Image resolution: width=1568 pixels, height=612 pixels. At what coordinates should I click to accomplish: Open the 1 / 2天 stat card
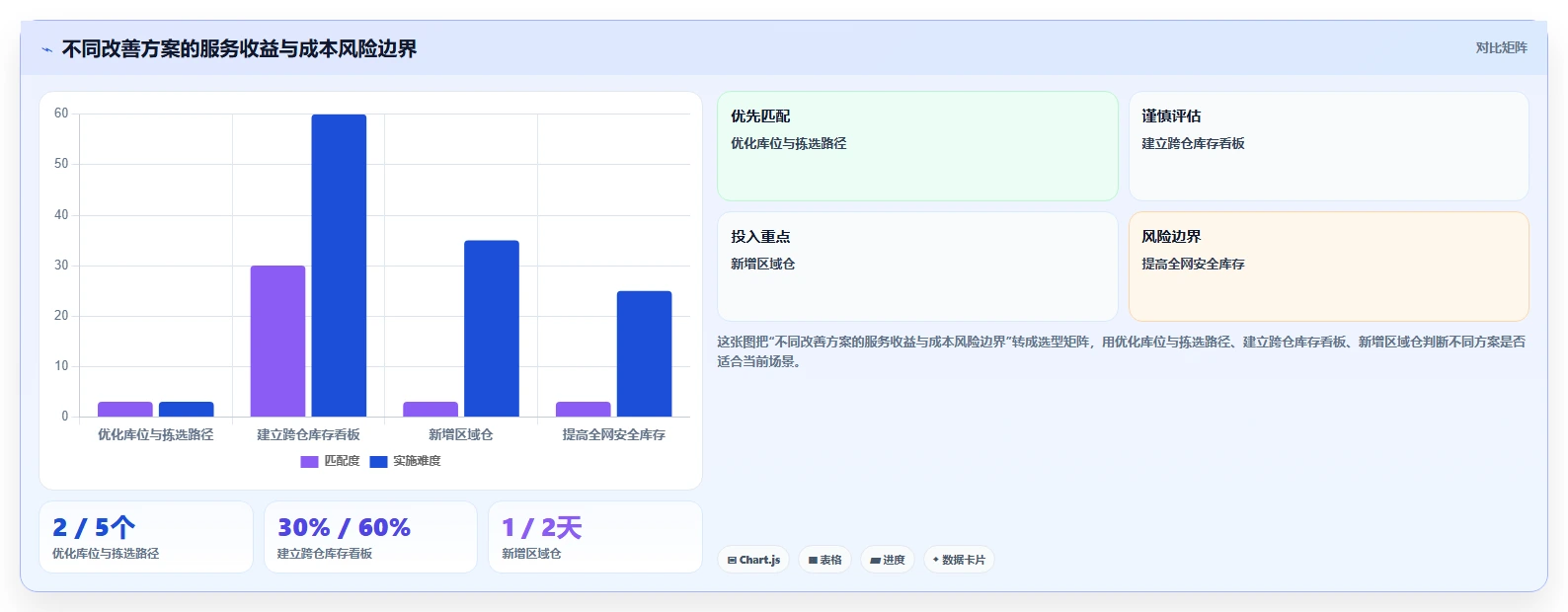click(x=595, y=537)
